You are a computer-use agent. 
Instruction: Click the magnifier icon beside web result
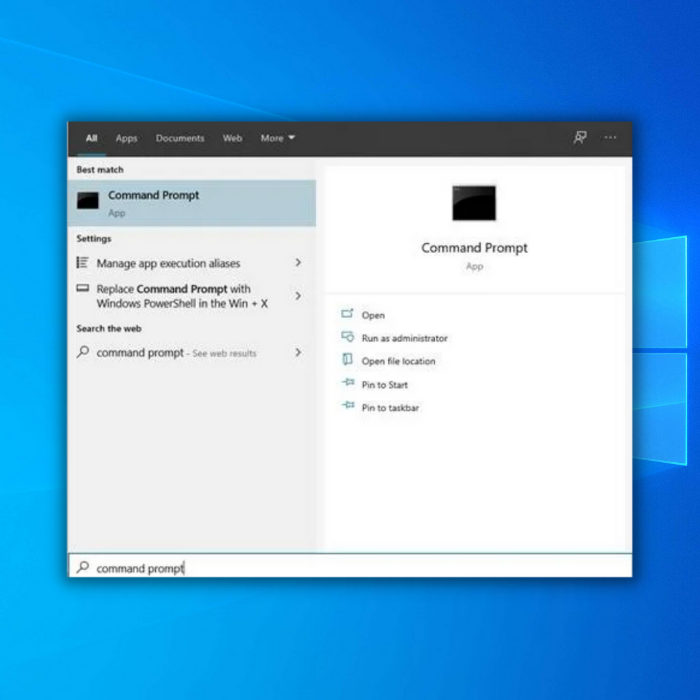pyautogui.click(x=83, y=352)
